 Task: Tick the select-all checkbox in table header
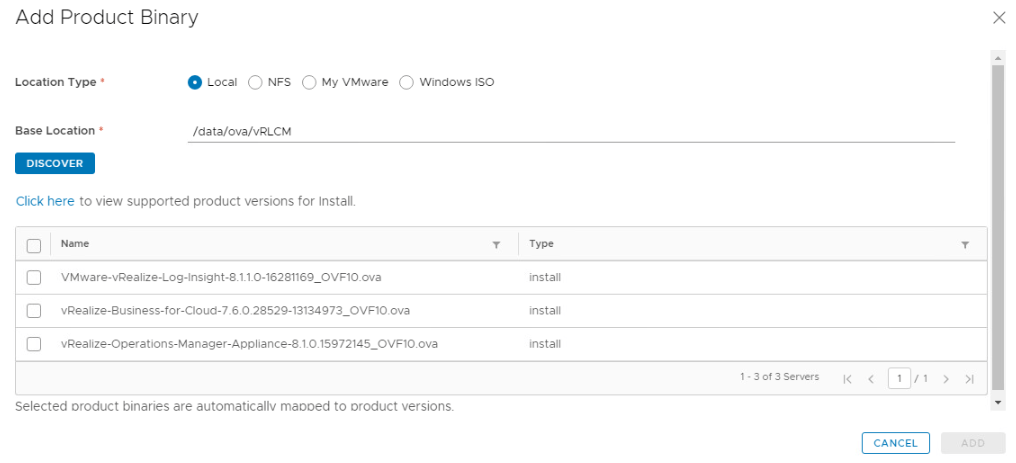[x=34, y=245]
